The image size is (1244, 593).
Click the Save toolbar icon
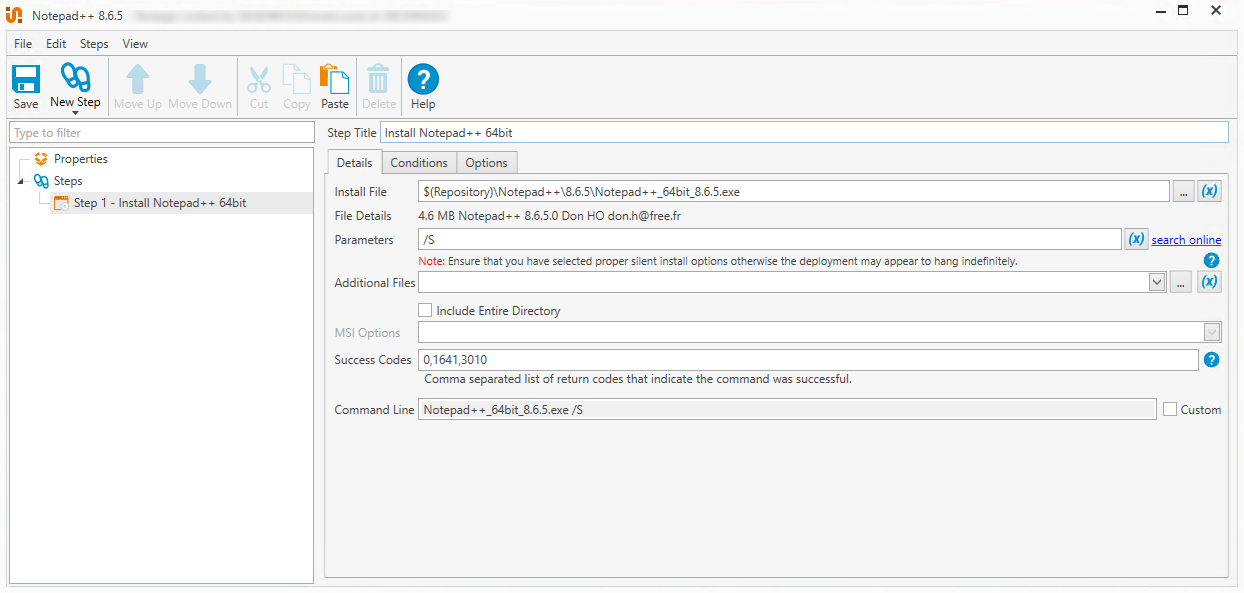pyautogui.click(x=26, y=80)
